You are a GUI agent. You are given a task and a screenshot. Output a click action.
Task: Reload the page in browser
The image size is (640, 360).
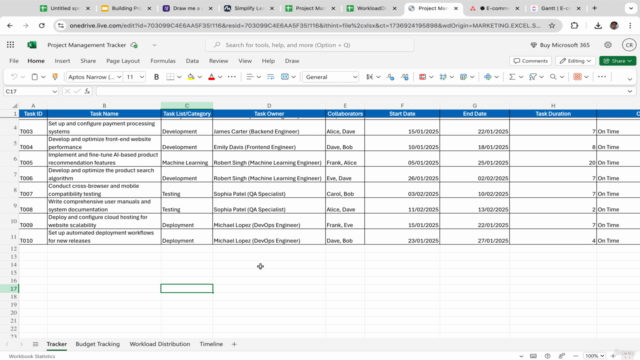pyautogui.click(x=42, y=26)
